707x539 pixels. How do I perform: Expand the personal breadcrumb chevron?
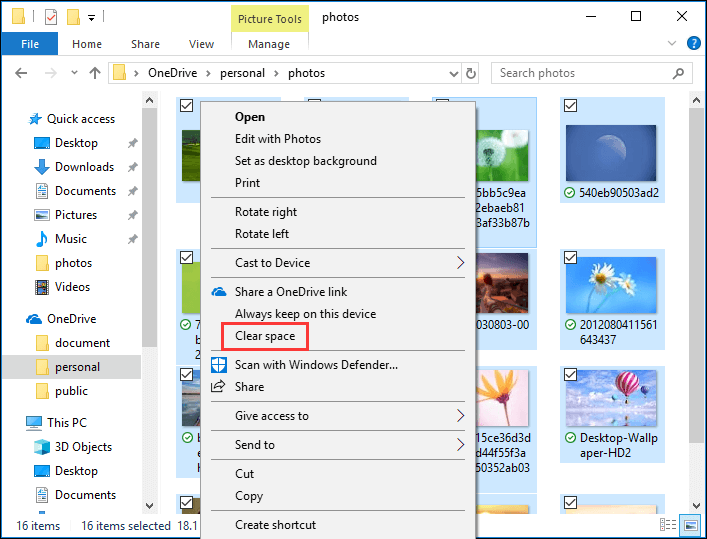pyautogui.click(x=276, y=74)
